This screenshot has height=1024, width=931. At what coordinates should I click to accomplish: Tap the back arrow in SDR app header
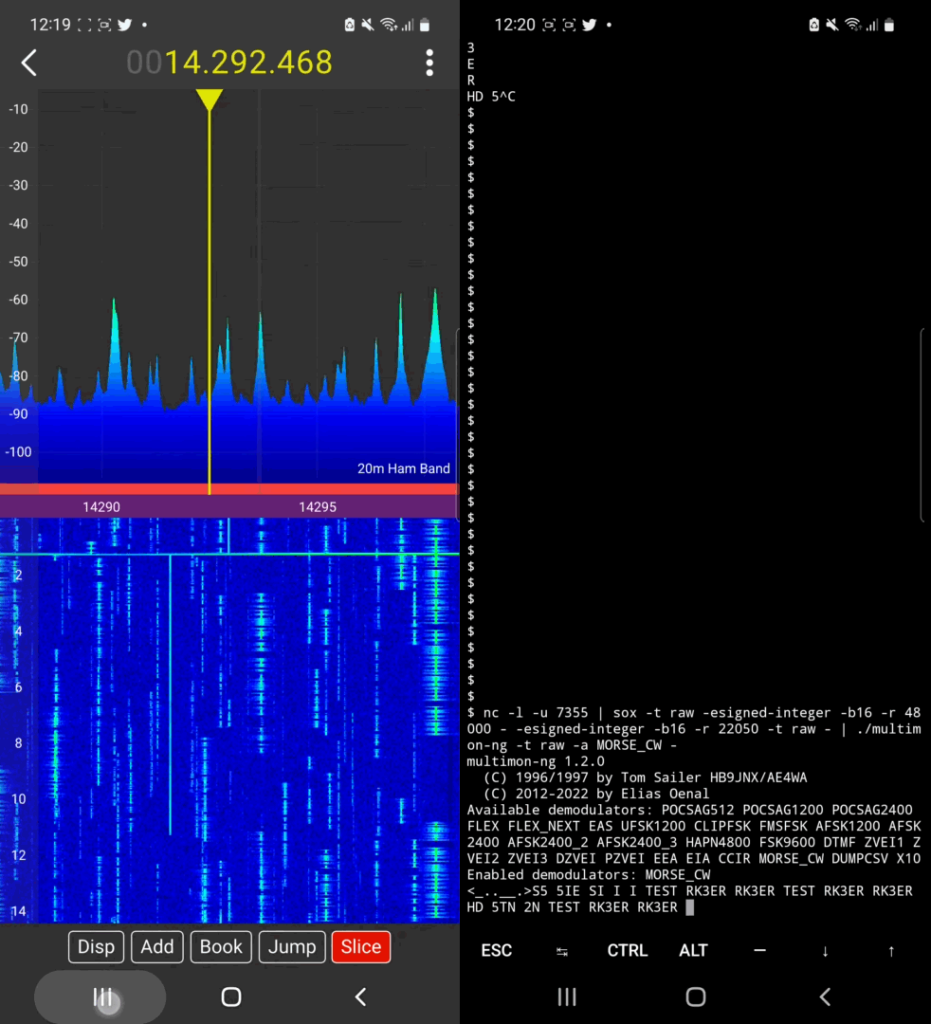(x=29, y=63)
